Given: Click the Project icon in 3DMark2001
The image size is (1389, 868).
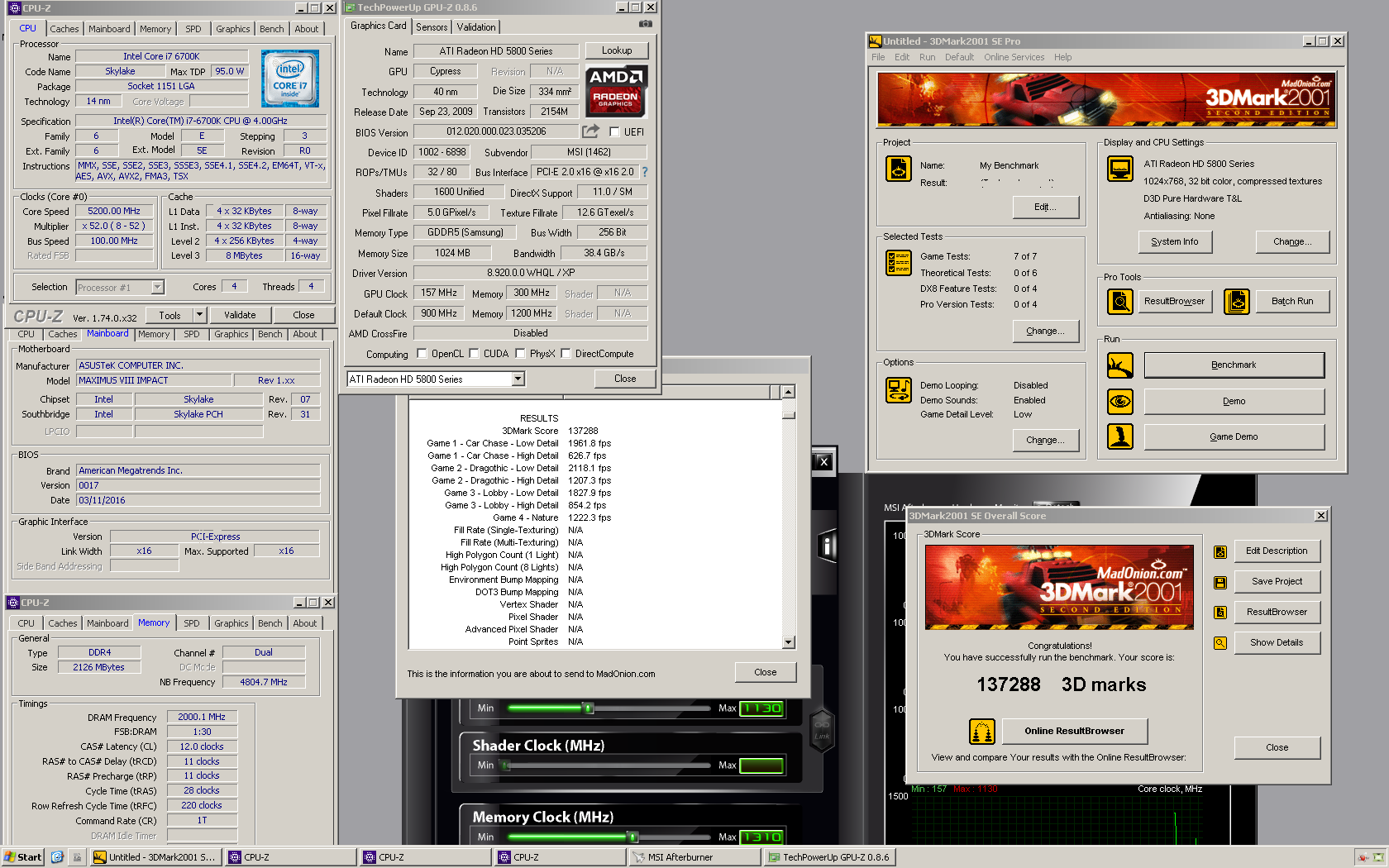Looking at the screenshot, I should pos(899,169).
